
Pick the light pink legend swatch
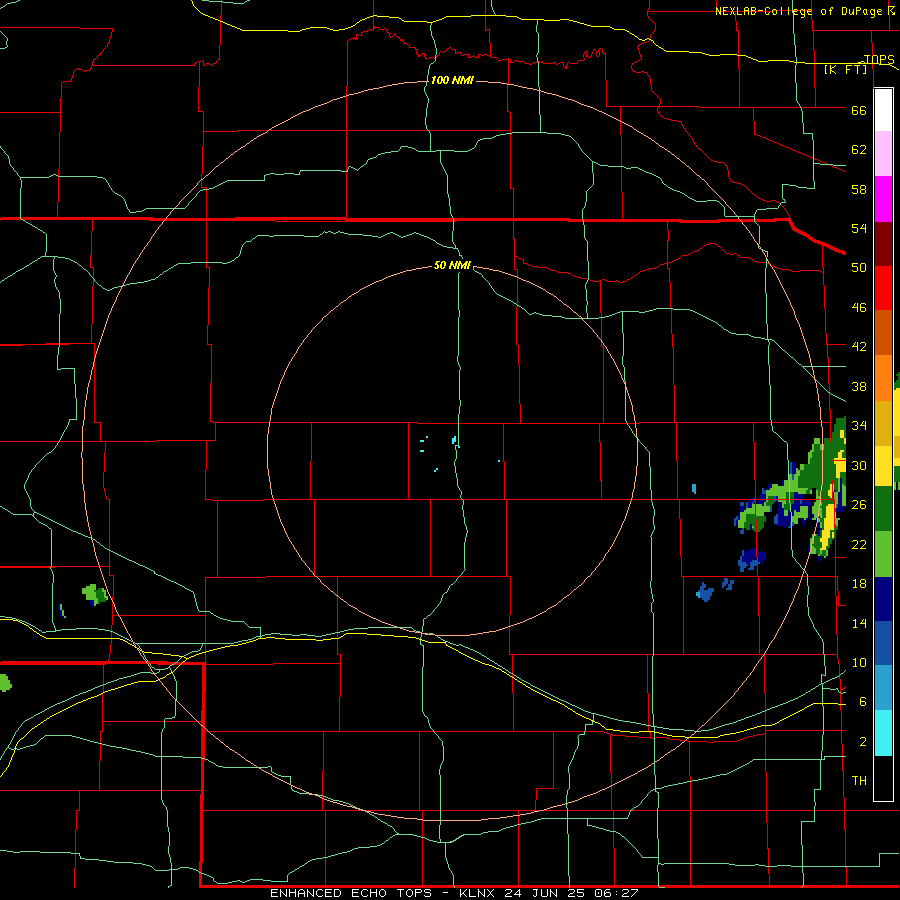click(x=883, y=153)
